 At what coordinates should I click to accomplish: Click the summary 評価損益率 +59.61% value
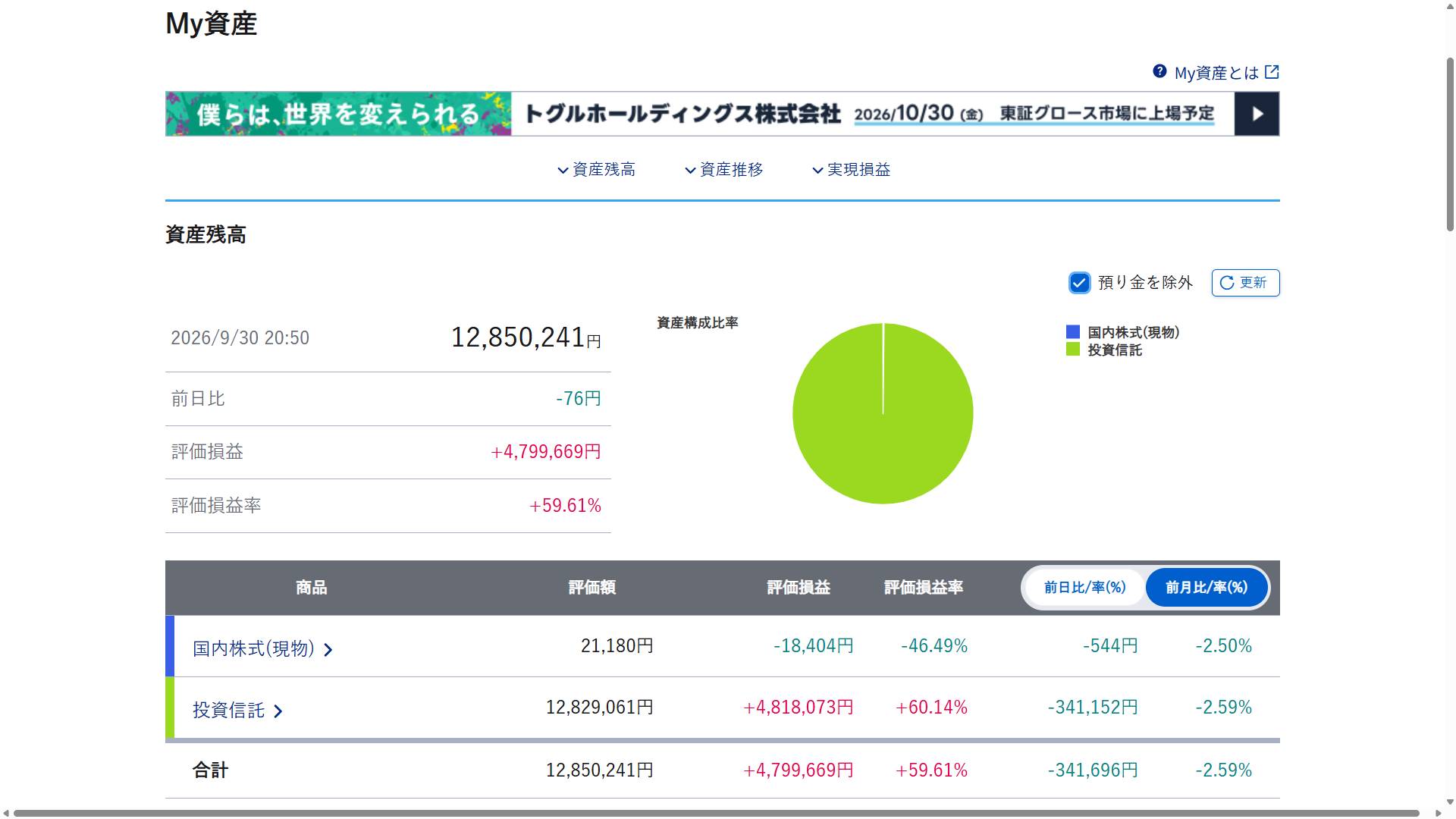[565, 506]
